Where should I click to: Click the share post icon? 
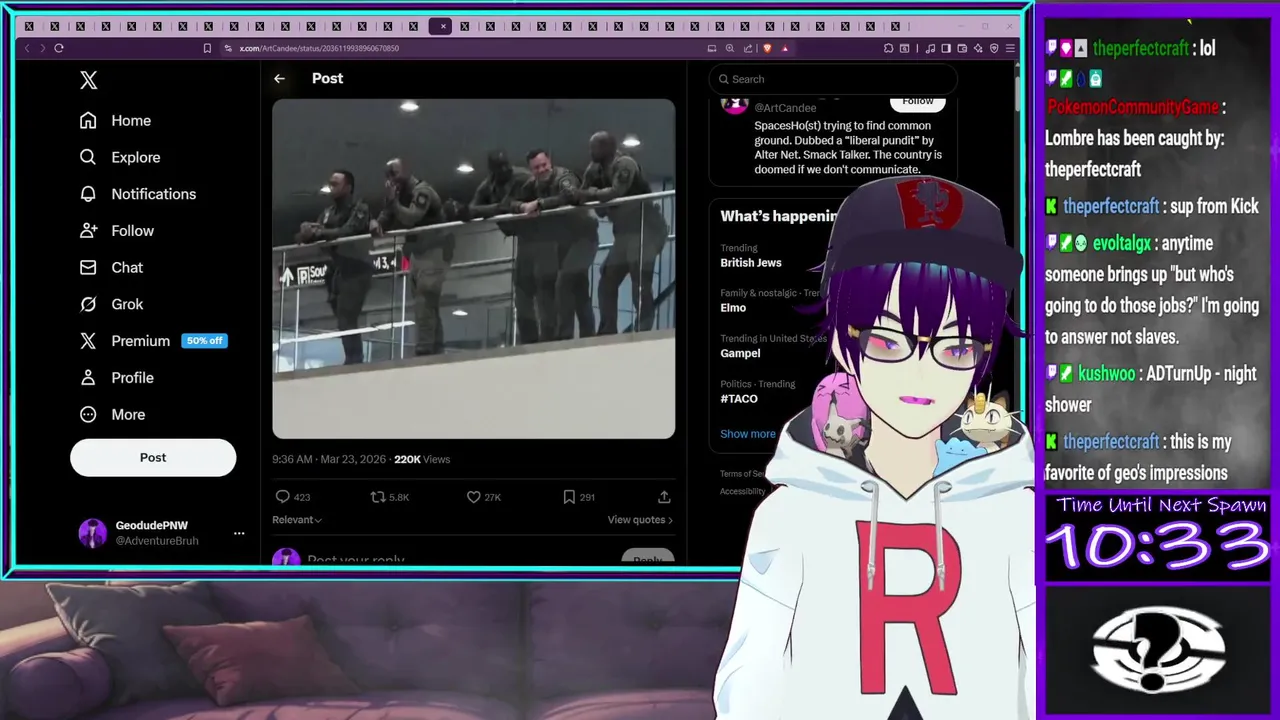tap(664, 496)
